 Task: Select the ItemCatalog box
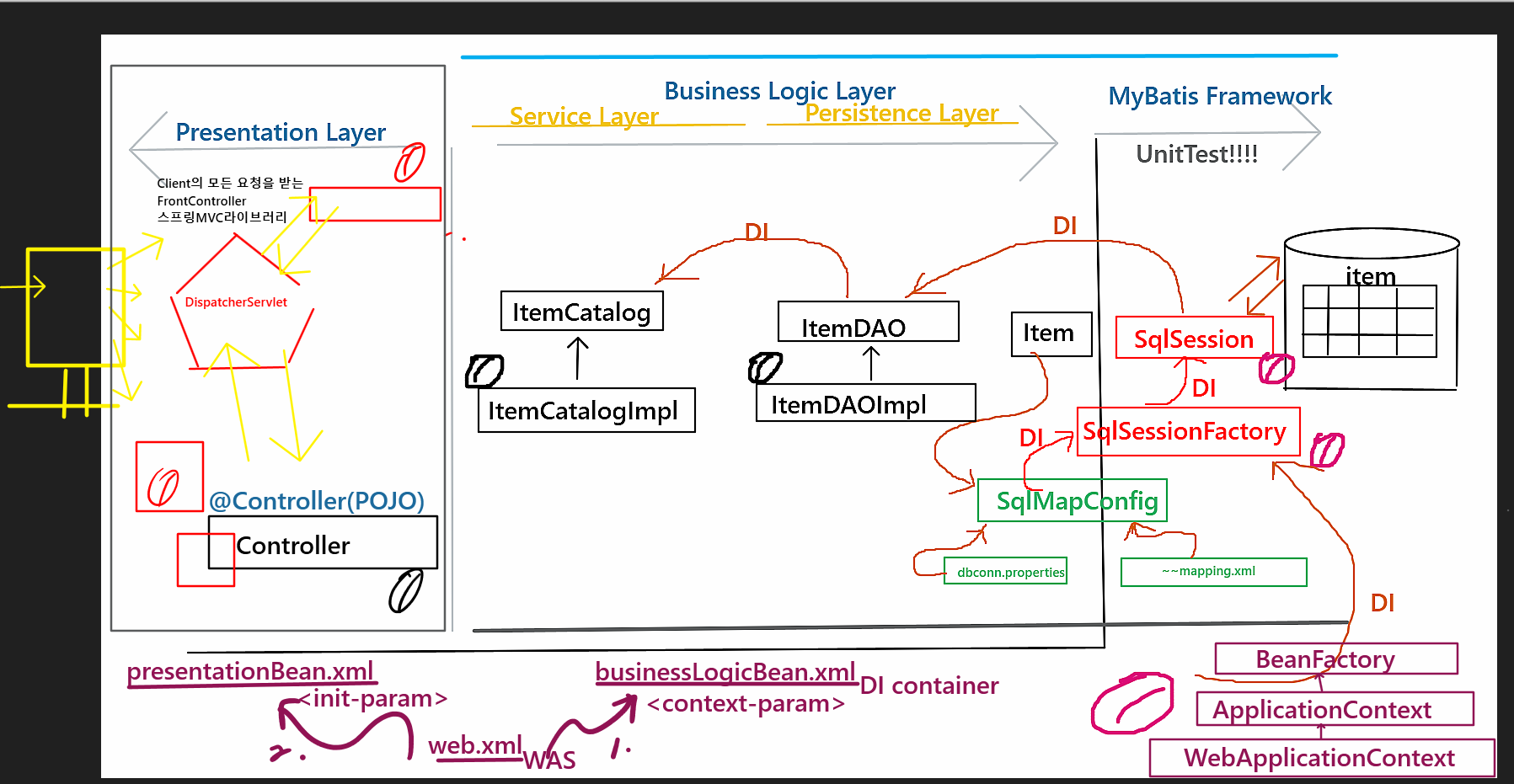click(x=582, y=312)
